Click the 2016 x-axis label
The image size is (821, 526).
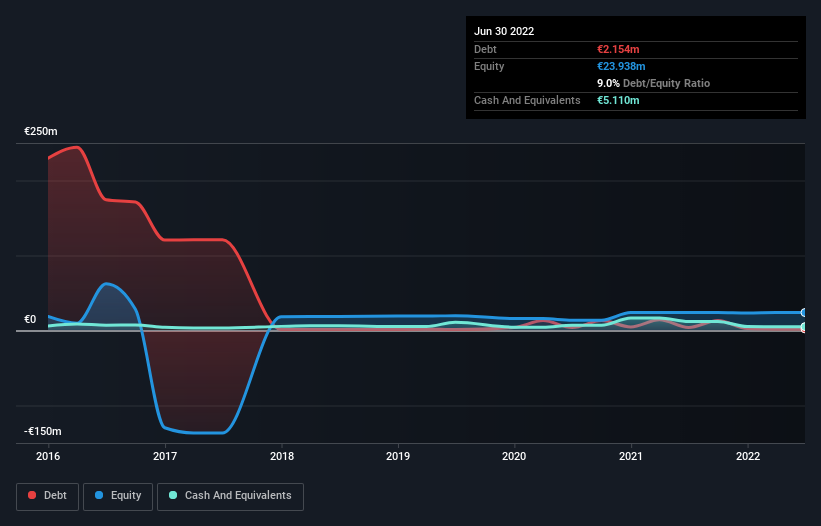pyautogui.click(x=48, y=456)
